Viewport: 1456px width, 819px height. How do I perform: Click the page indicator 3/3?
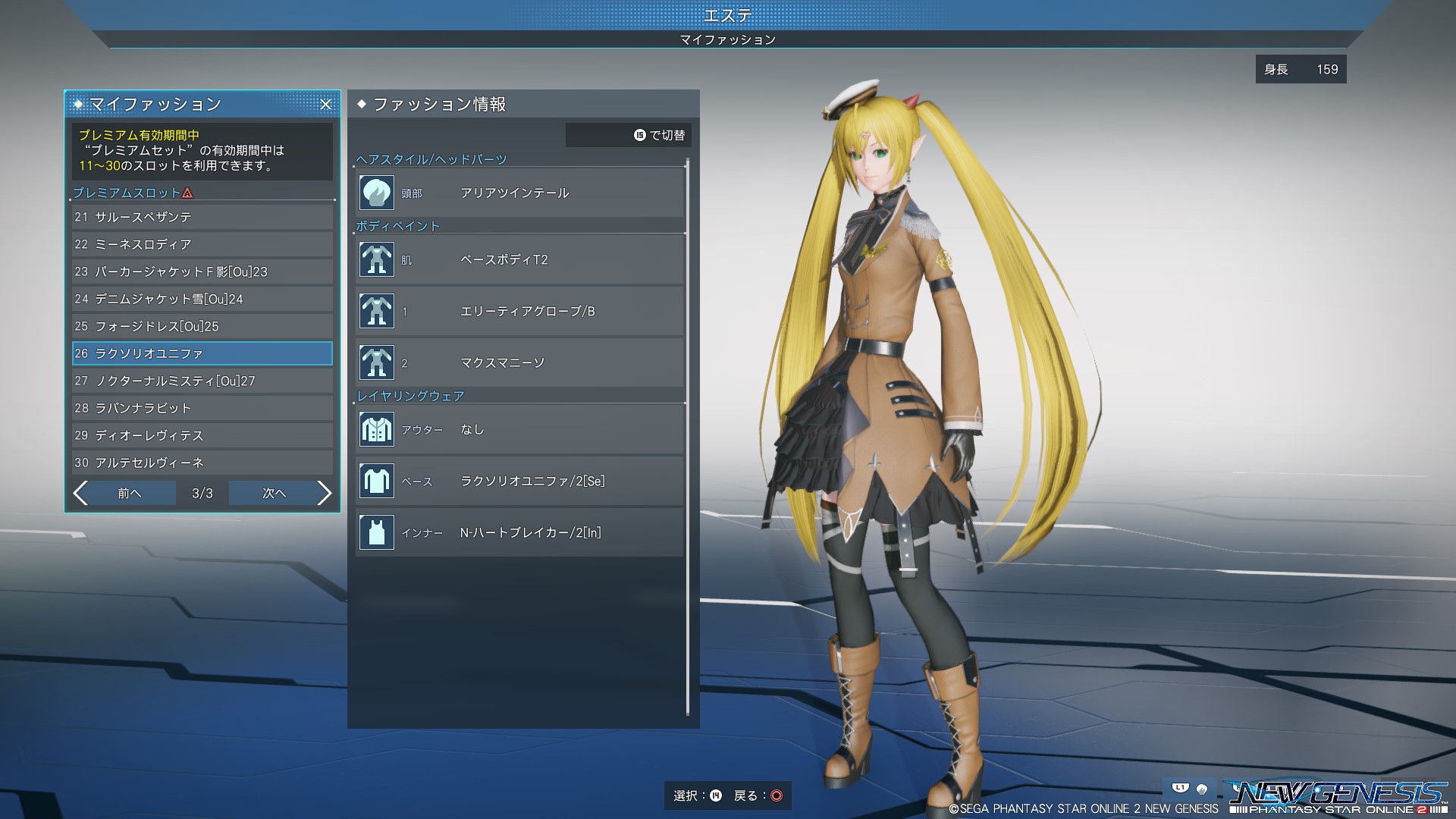tap(202, 494)
